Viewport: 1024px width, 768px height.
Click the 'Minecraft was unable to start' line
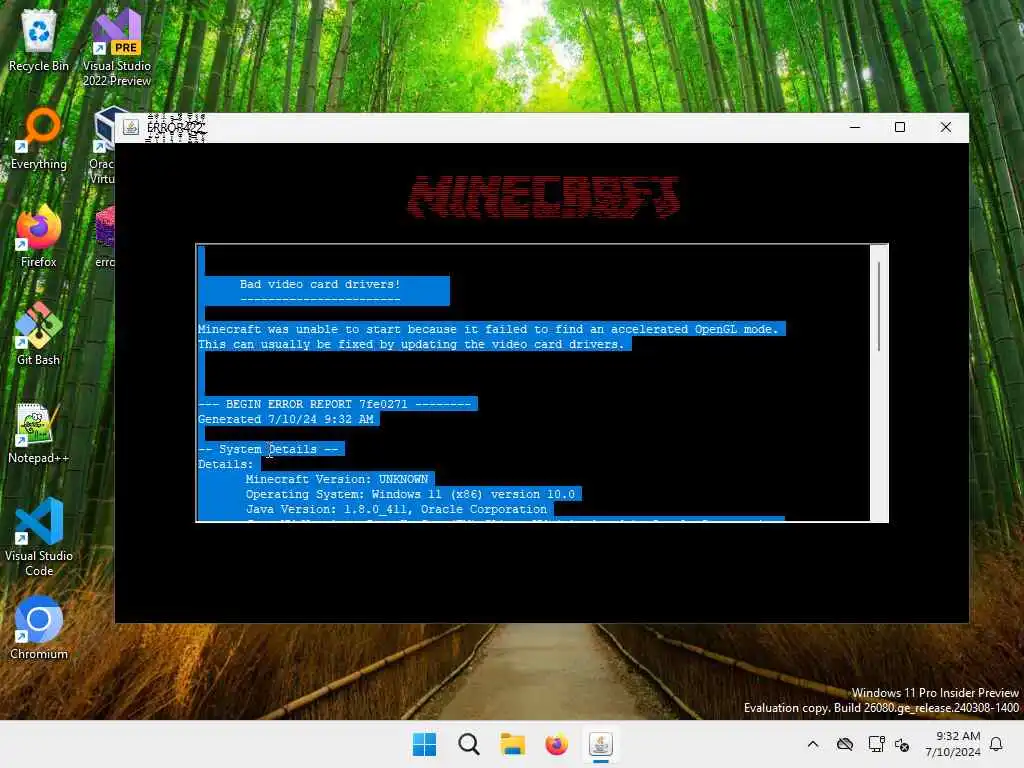(488, 329)
